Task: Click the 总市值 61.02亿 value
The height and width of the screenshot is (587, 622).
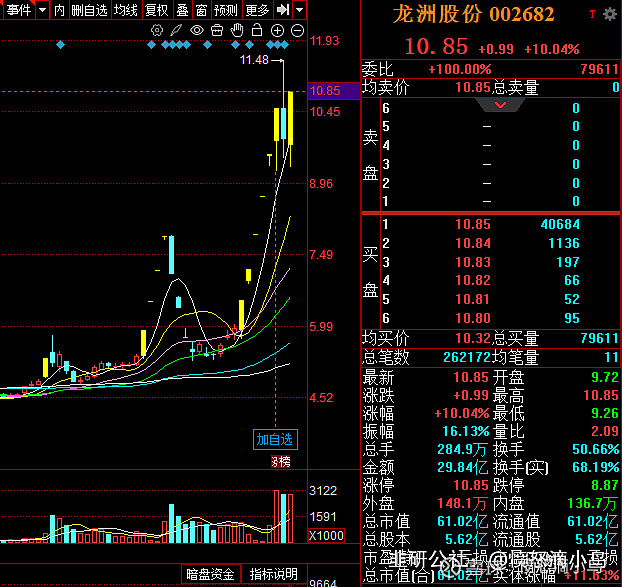Action: (x=463, y=521)
